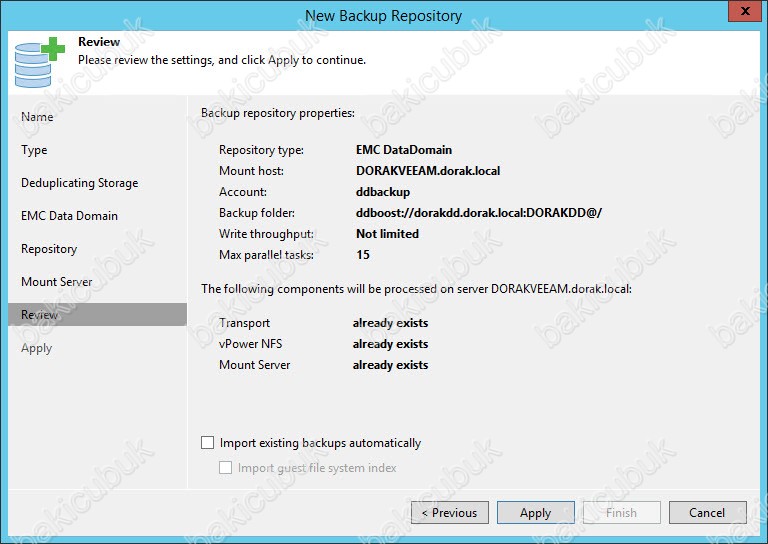Click the 'Please review the settings' instruction text

pyautogui.click(x=222, y=60)
